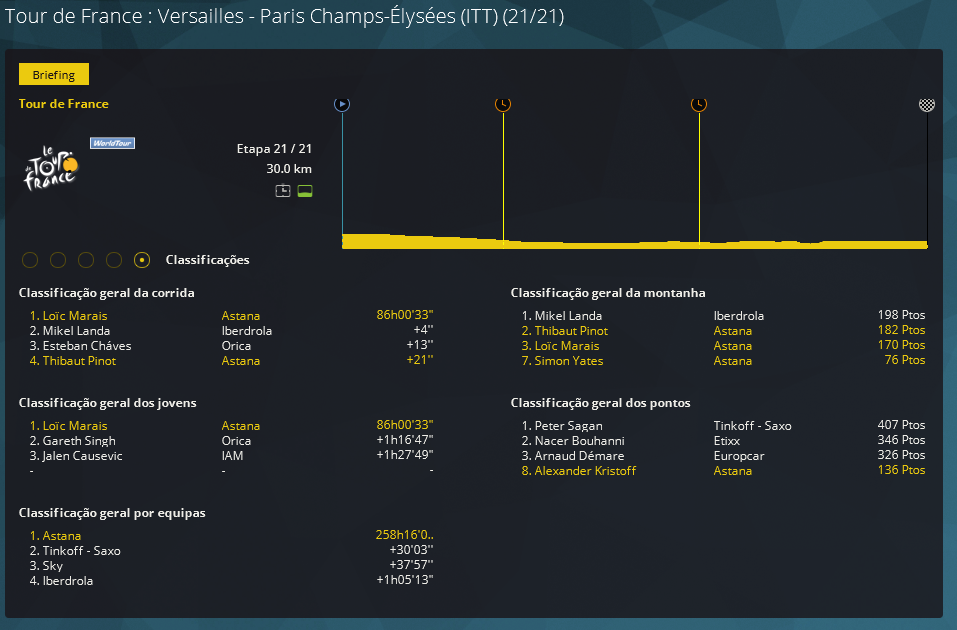Click the checkered finish flag icon
Viewport: 957px width, 630px height.
tap(926, 104)
